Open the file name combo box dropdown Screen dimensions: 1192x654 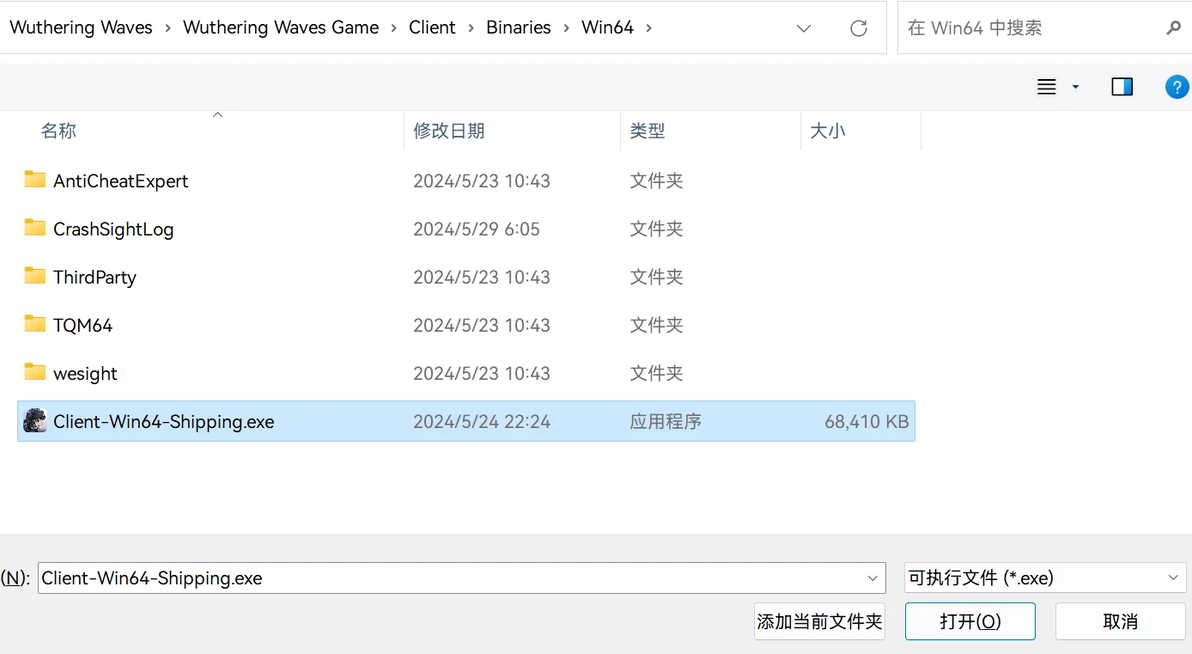873,579
